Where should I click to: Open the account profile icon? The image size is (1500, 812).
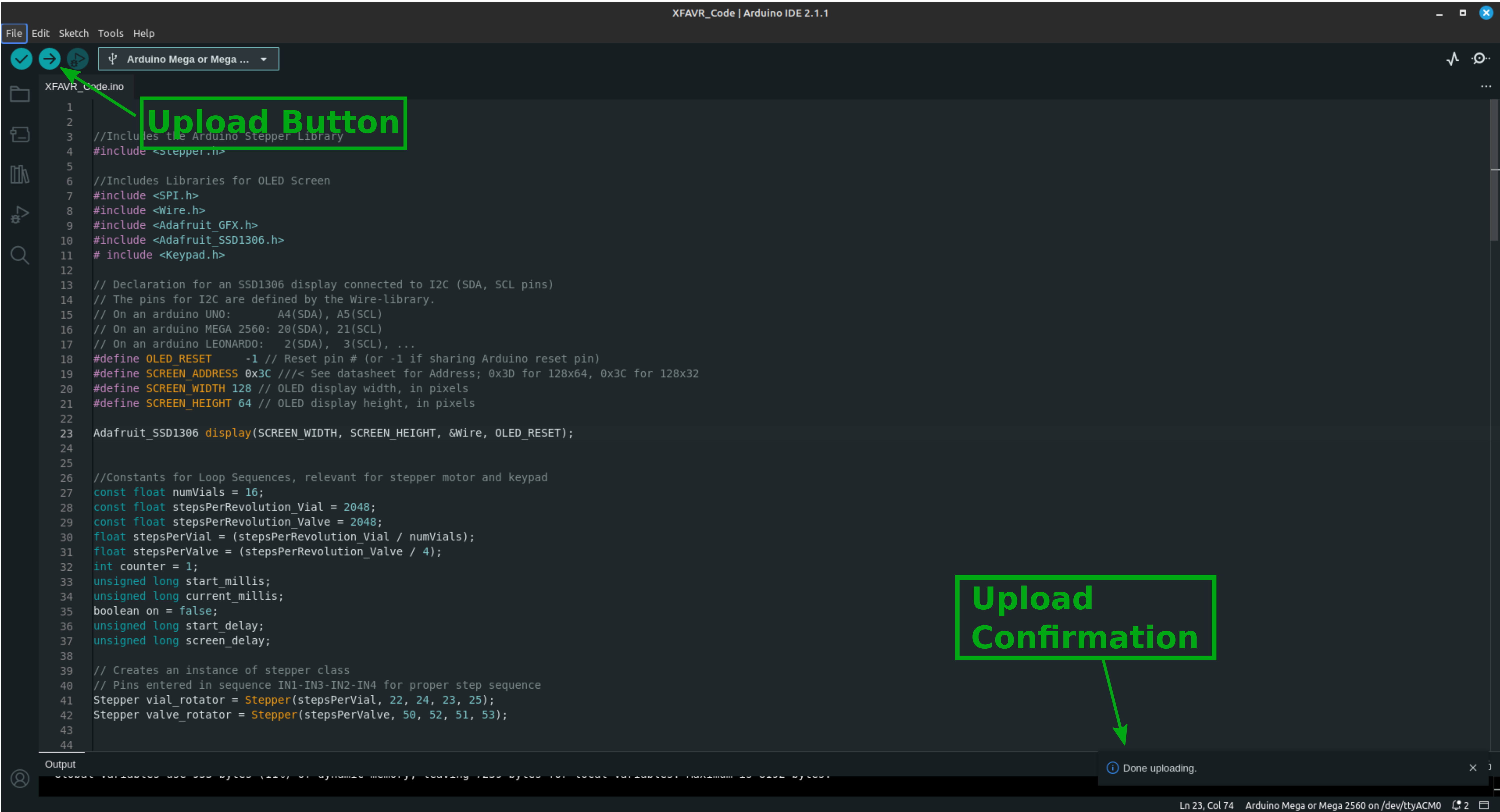[20, 778]
